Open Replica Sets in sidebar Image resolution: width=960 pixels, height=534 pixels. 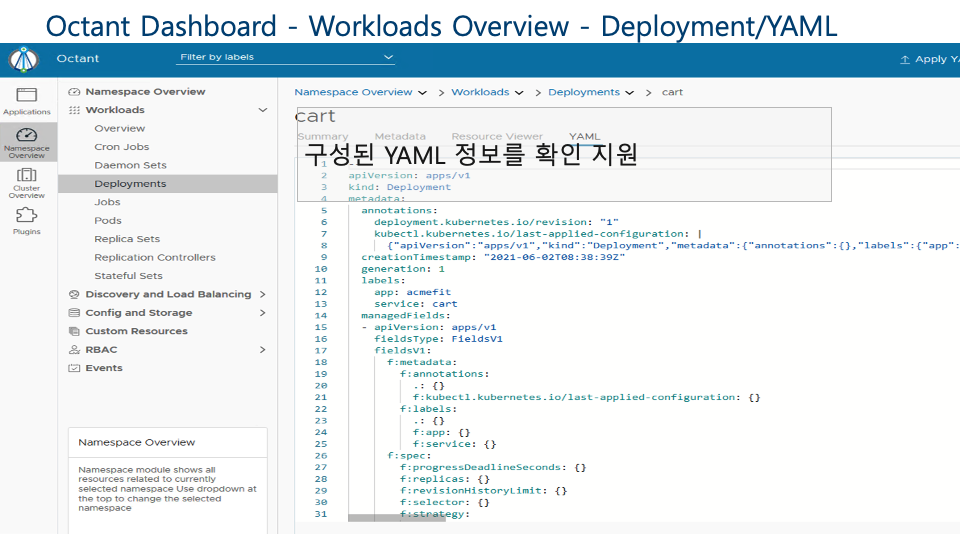coord(127,239)
